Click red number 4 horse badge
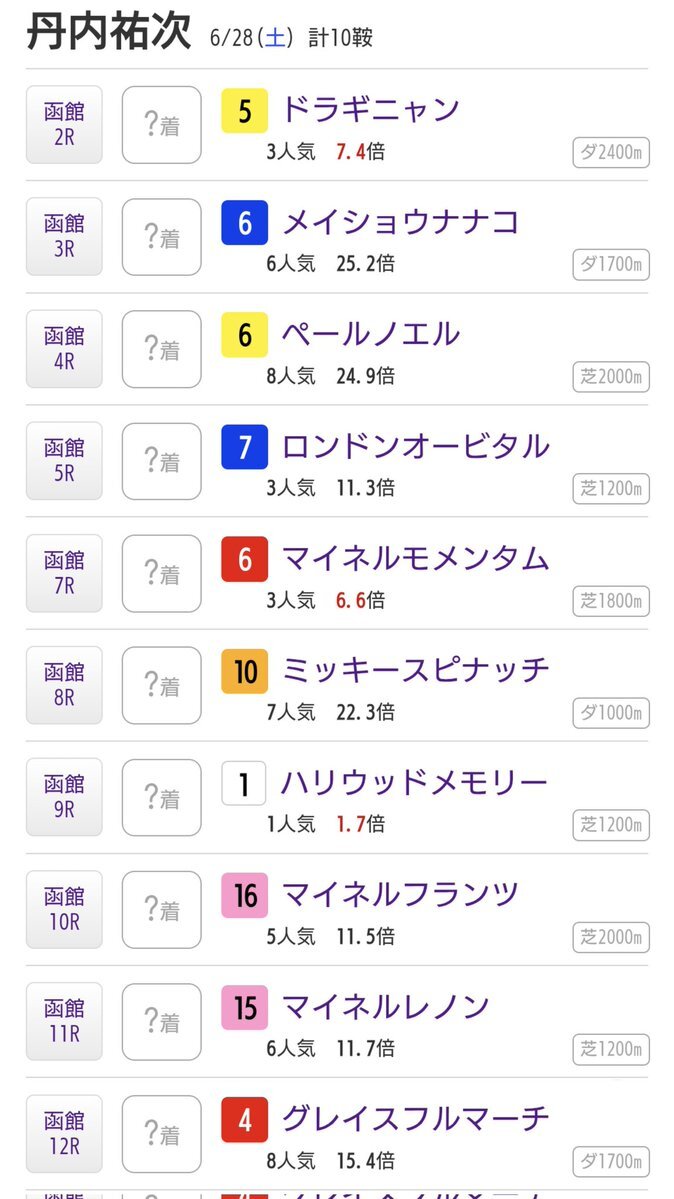 245,1120
